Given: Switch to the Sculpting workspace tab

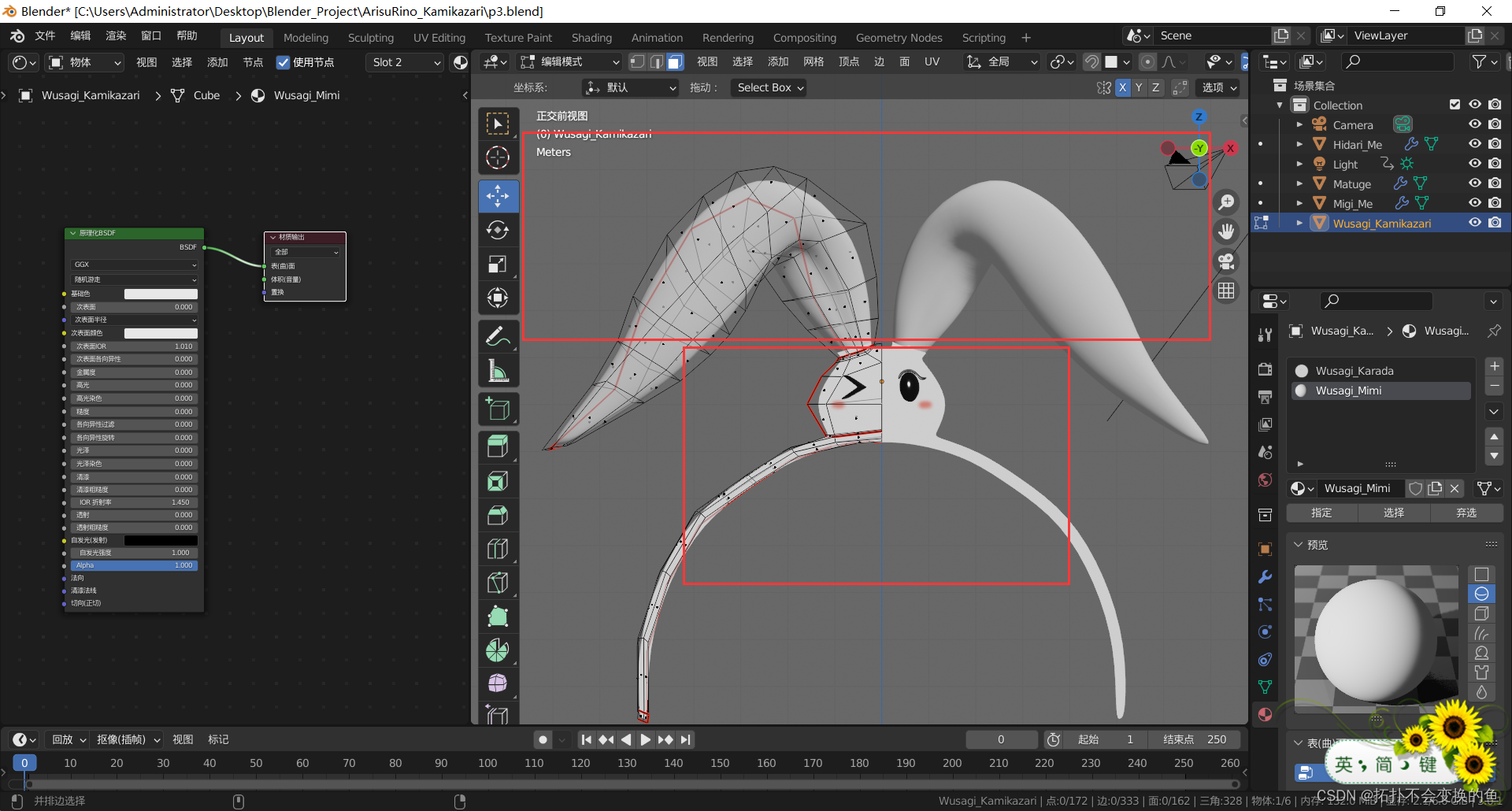Looking at the screenshot, I should (370, 38).
